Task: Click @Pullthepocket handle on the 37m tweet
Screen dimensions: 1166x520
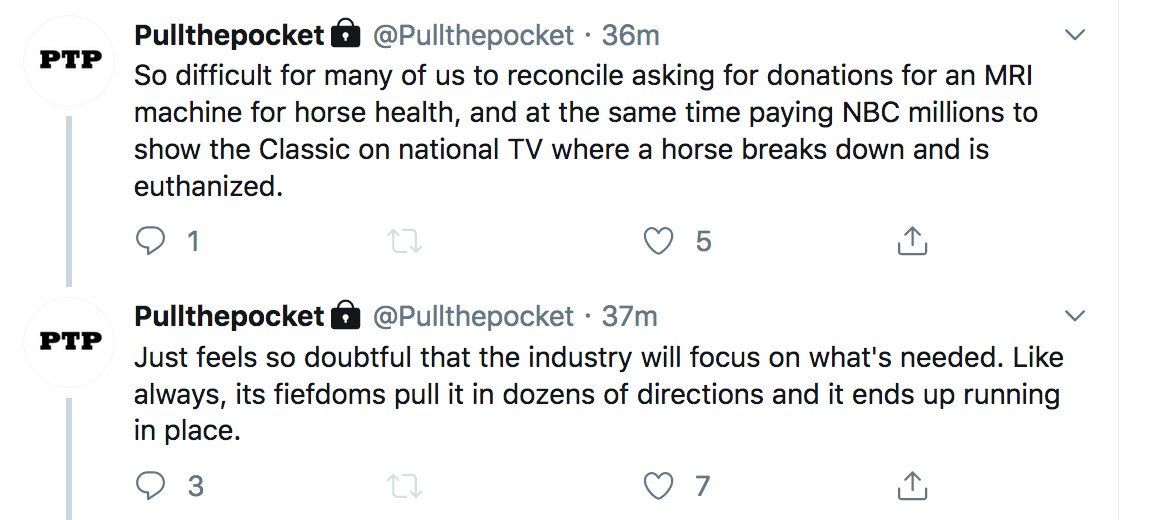Action: tap(473, 317)
